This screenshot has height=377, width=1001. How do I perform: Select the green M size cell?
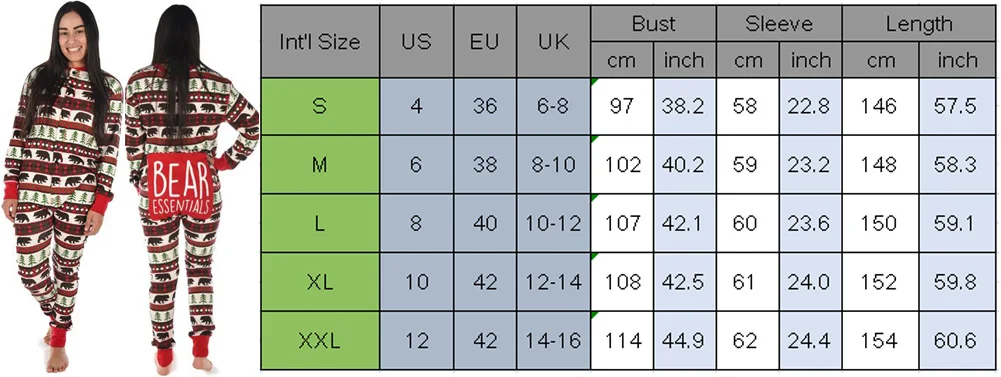[320, 165]
